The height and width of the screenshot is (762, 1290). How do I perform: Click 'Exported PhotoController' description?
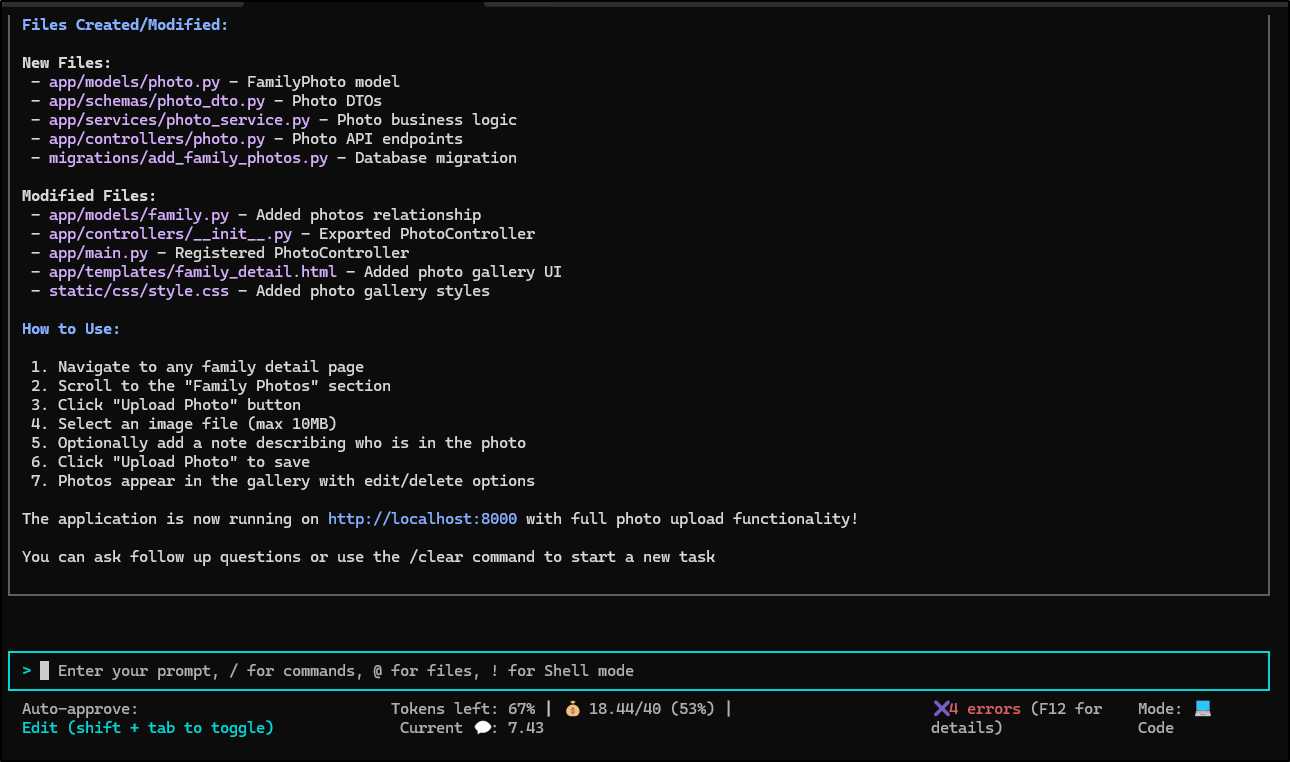coord(427,234)
